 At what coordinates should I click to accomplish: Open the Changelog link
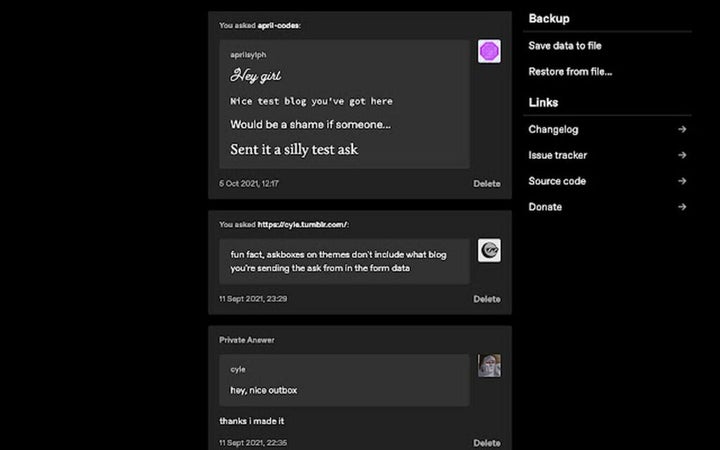click(x=553, y=129)
